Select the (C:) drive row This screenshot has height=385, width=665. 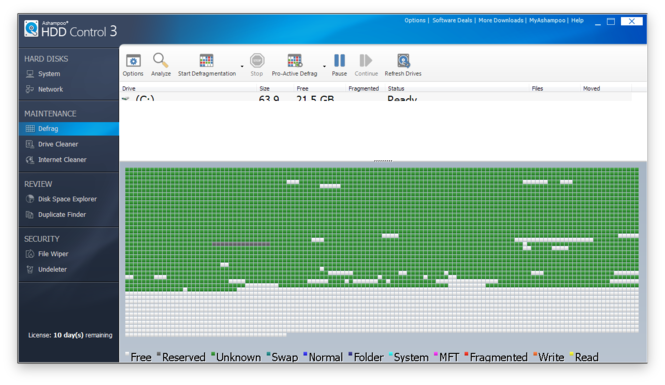[x=376, y=98]
